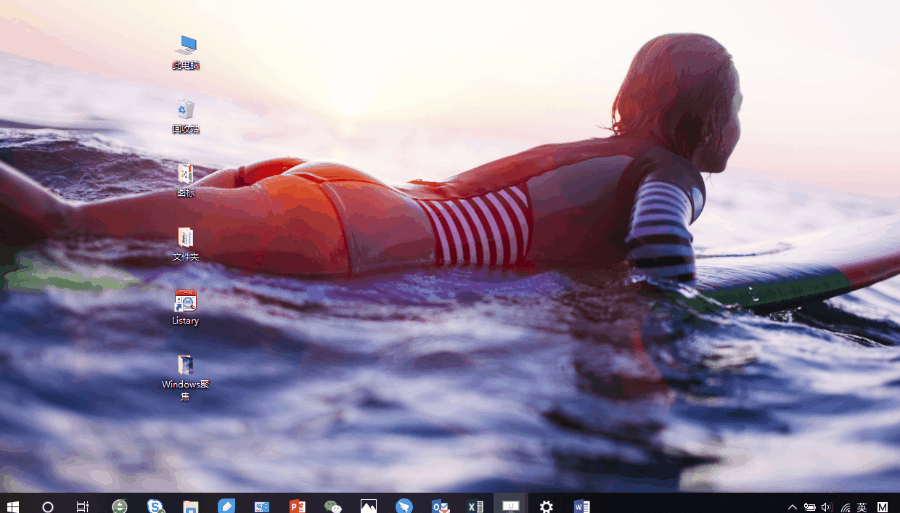This screenshot has width=900, height=513.
Task: Open Settings gear in the taskbar
Action: pyautogui.click(x=546, y=506)
